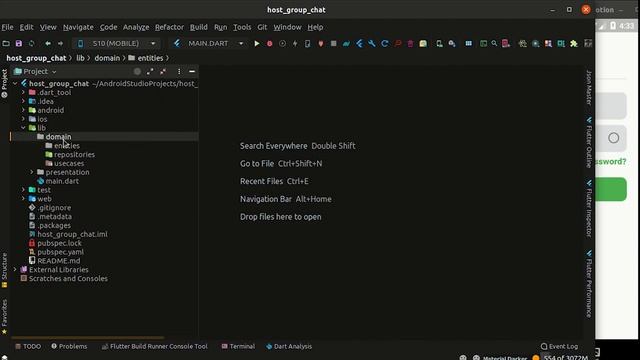Open the Flutter Performance side panel
Screen dimensions: 640x360
pyautogui.click(x=589, y=284)
